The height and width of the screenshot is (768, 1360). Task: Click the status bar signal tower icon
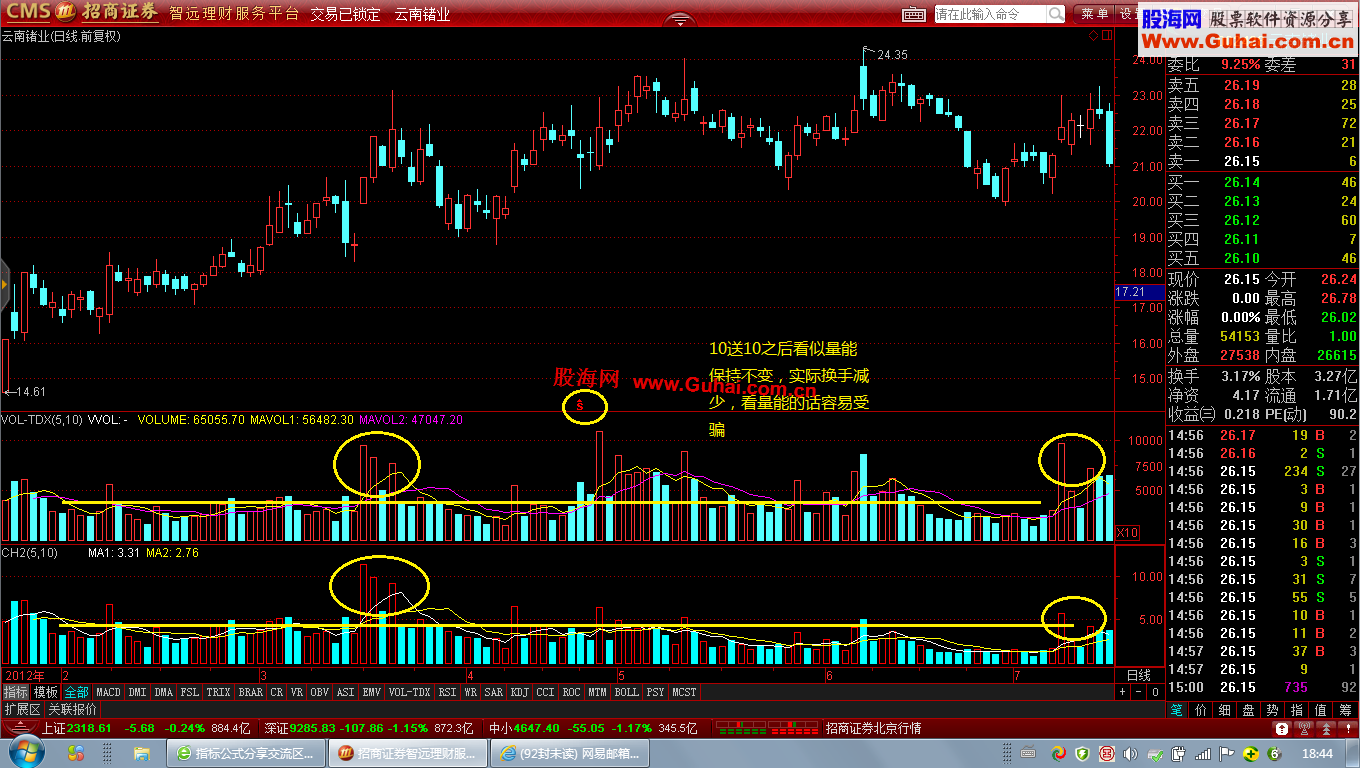coord(1304,729)
